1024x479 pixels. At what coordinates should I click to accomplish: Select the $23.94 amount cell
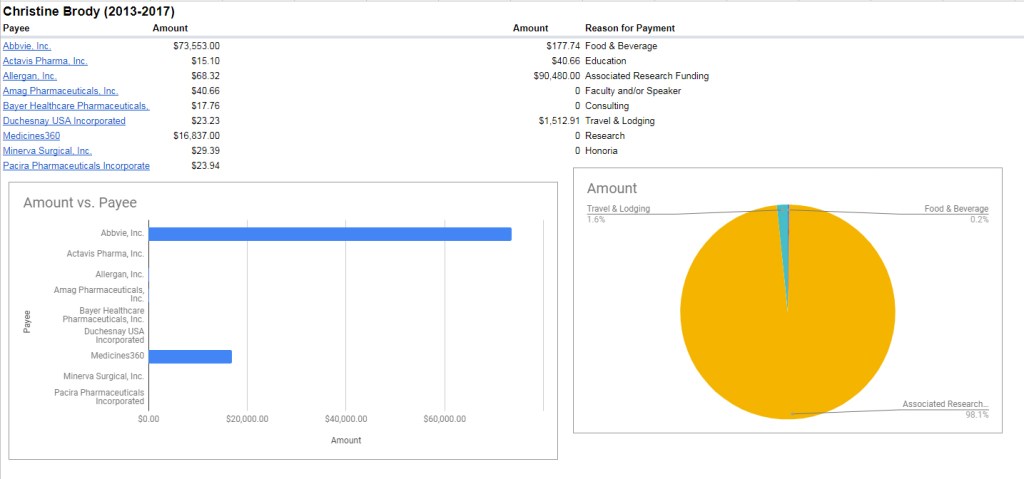(x=206, y=167)
